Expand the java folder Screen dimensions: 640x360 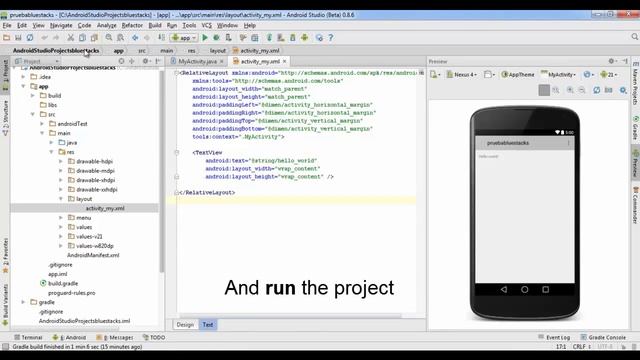(52, 142)
